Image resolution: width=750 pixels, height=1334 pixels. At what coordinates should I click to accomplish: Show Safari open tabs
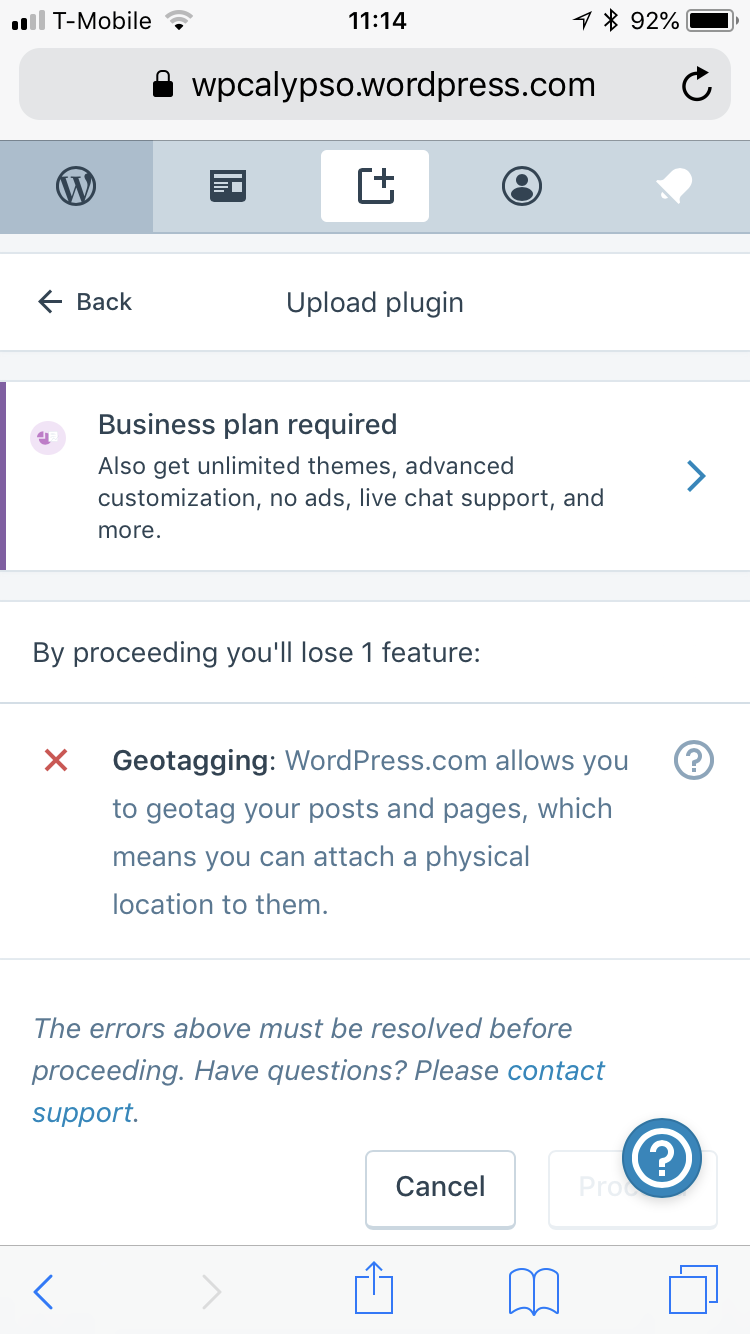tap(692, 1290)
